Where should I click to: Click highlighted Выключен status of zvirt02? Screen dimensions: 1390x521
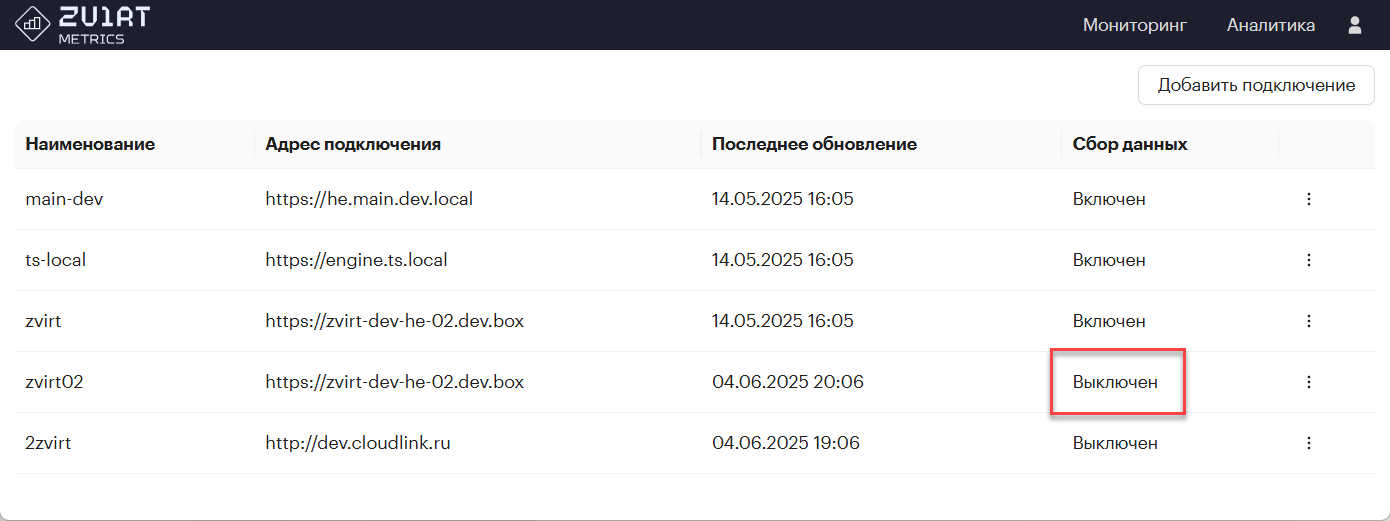[1115, 382]
